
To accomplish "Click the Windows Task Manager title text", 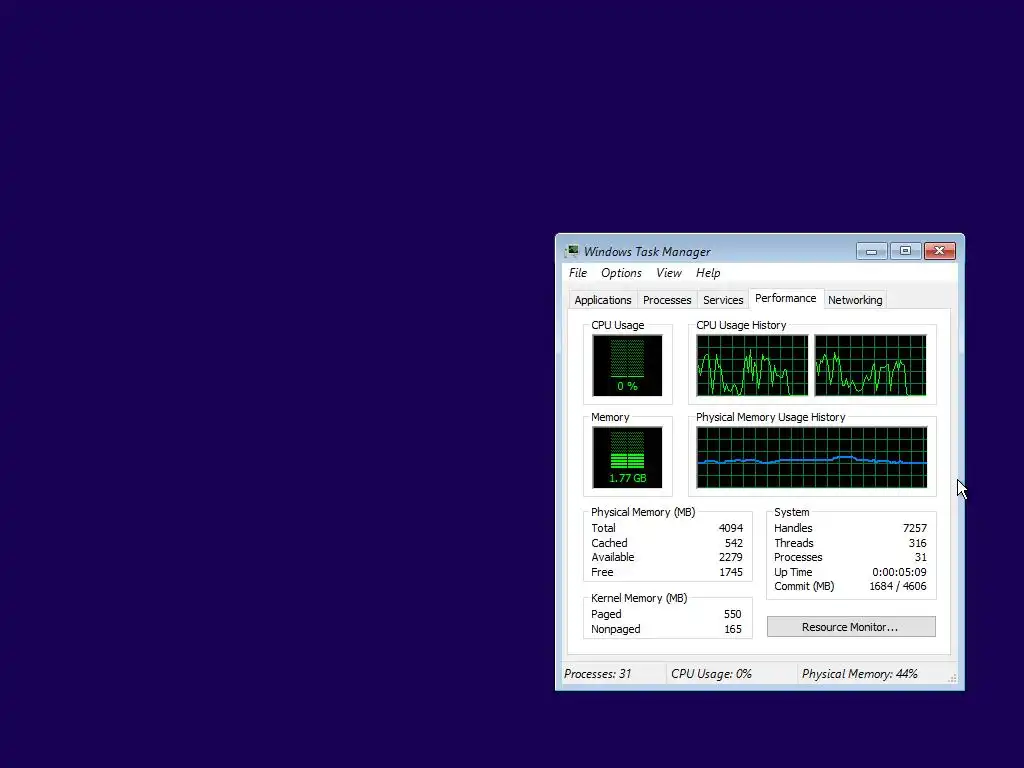I will coord(647,251).
